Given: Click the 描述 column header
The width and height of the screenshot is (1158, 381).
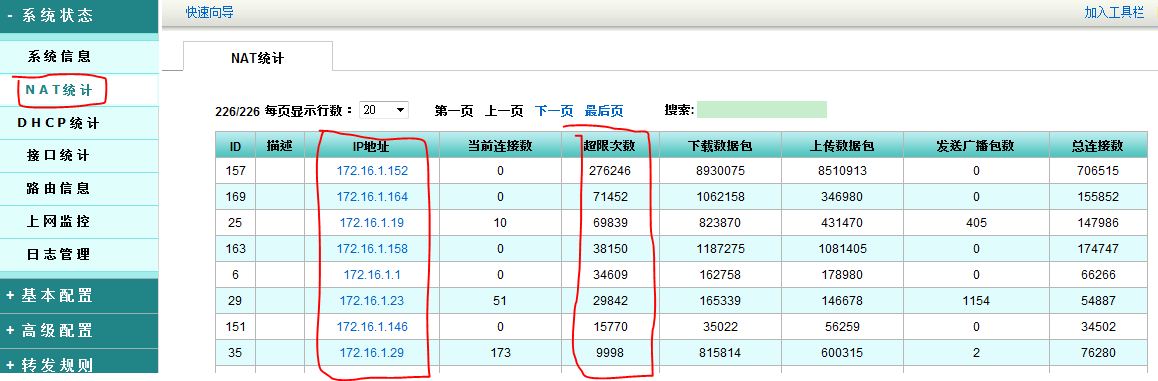Looking at the screenshot, I should pos(280,145).
